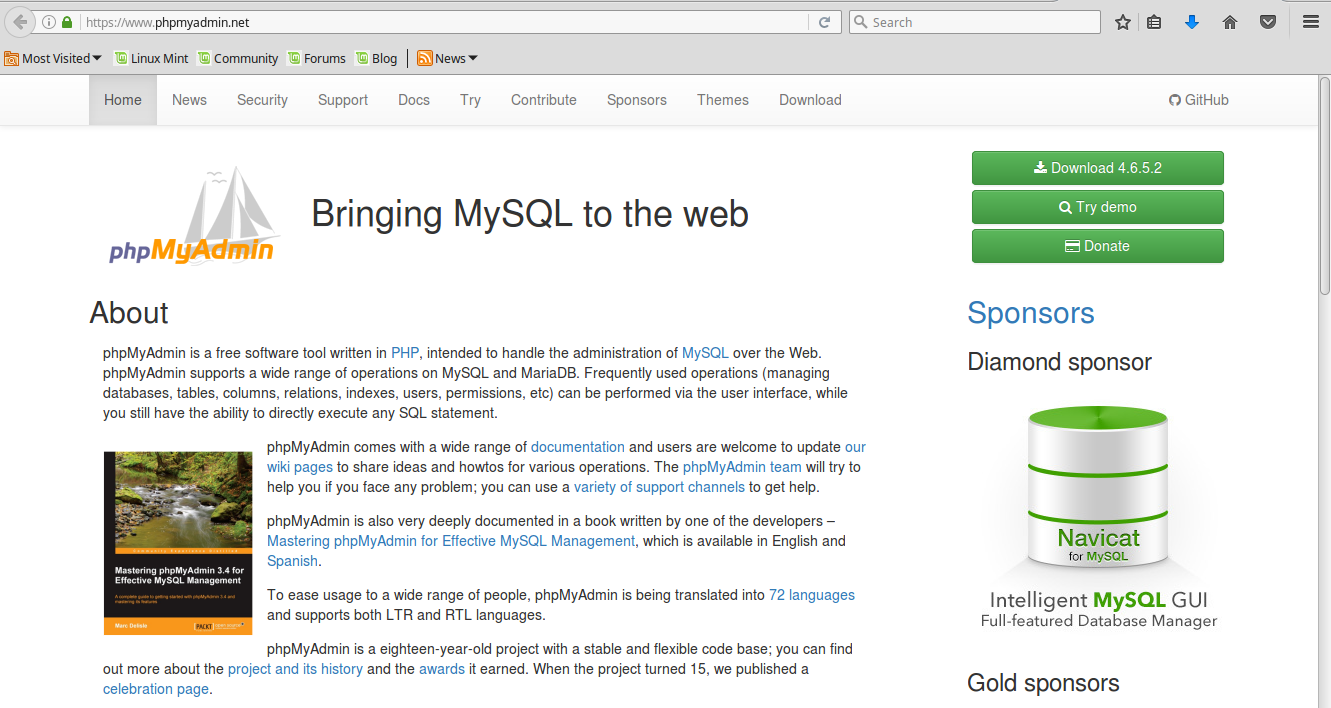Image resolution: width=1331 pixels, height=708 pixels.
Task: View site info via the circled i icon
Action: 49,22
